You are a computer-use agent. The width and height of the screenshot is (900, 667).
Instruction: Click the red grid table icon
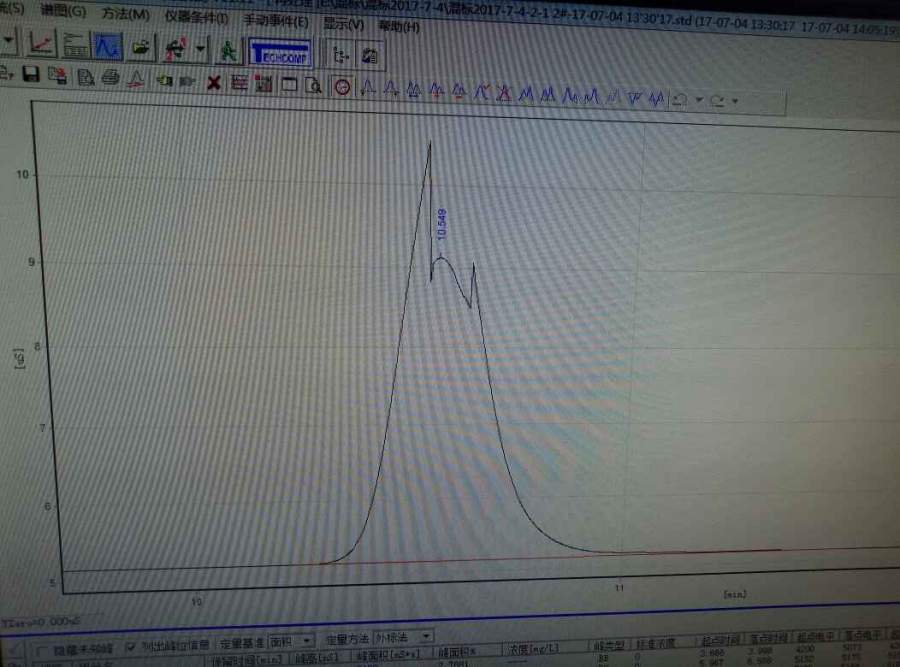263,84
